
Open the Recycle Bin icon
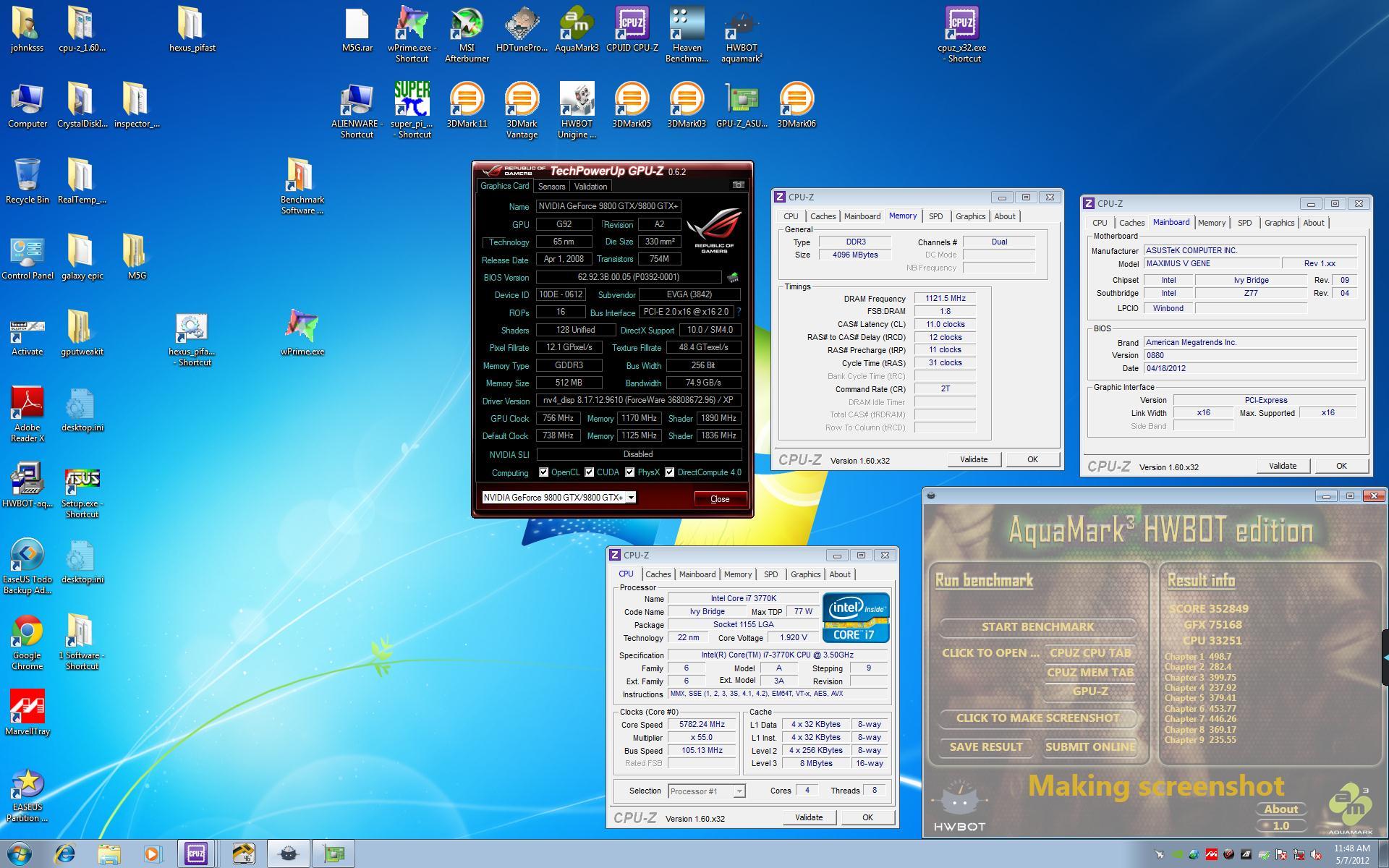[27, 181]
